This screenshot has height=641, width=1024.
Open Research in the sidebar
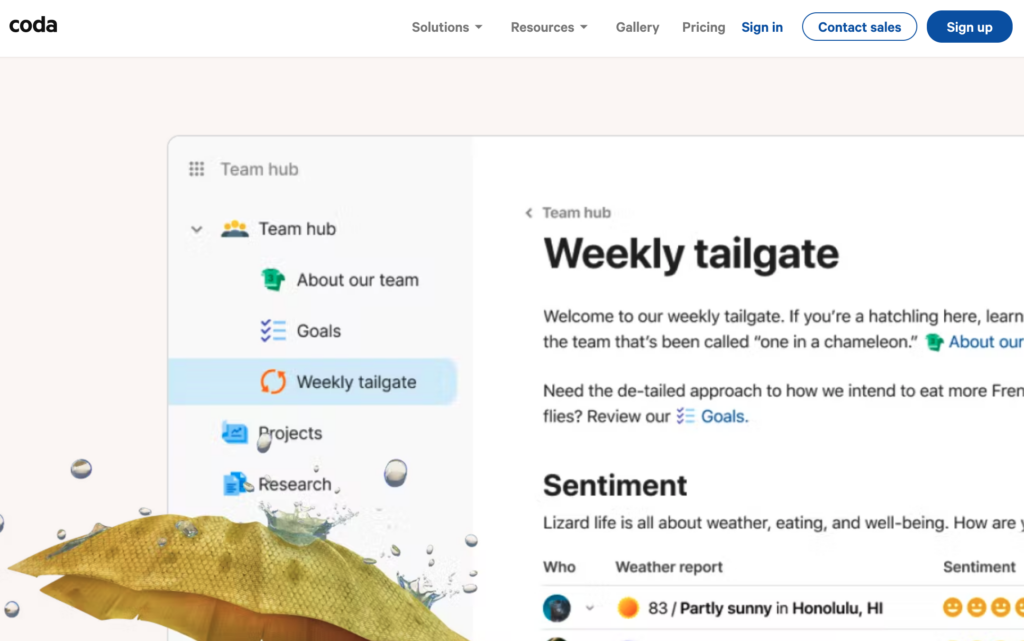click(x=295, y=484)
